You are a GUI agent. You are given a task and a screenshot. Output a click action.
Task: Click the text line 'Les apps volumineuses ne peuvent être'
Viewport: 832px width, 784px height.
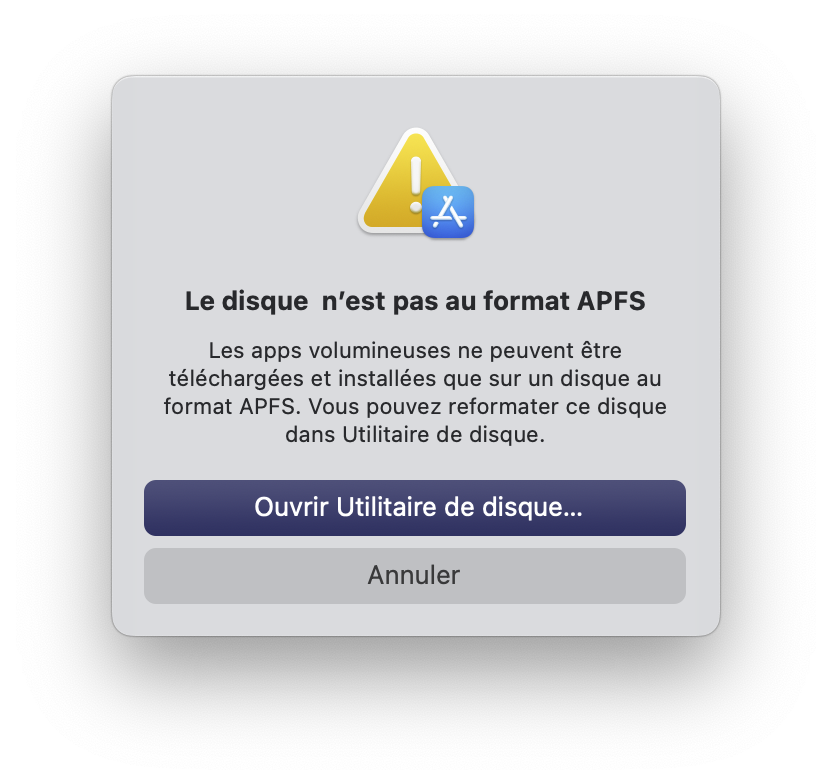[x=415, y=351]
